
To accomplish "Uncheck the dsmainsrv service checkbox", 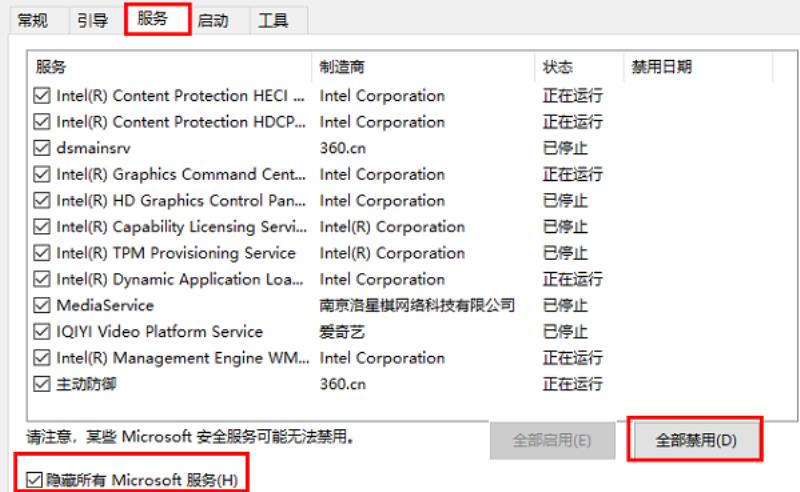I will tap(41, 148).
